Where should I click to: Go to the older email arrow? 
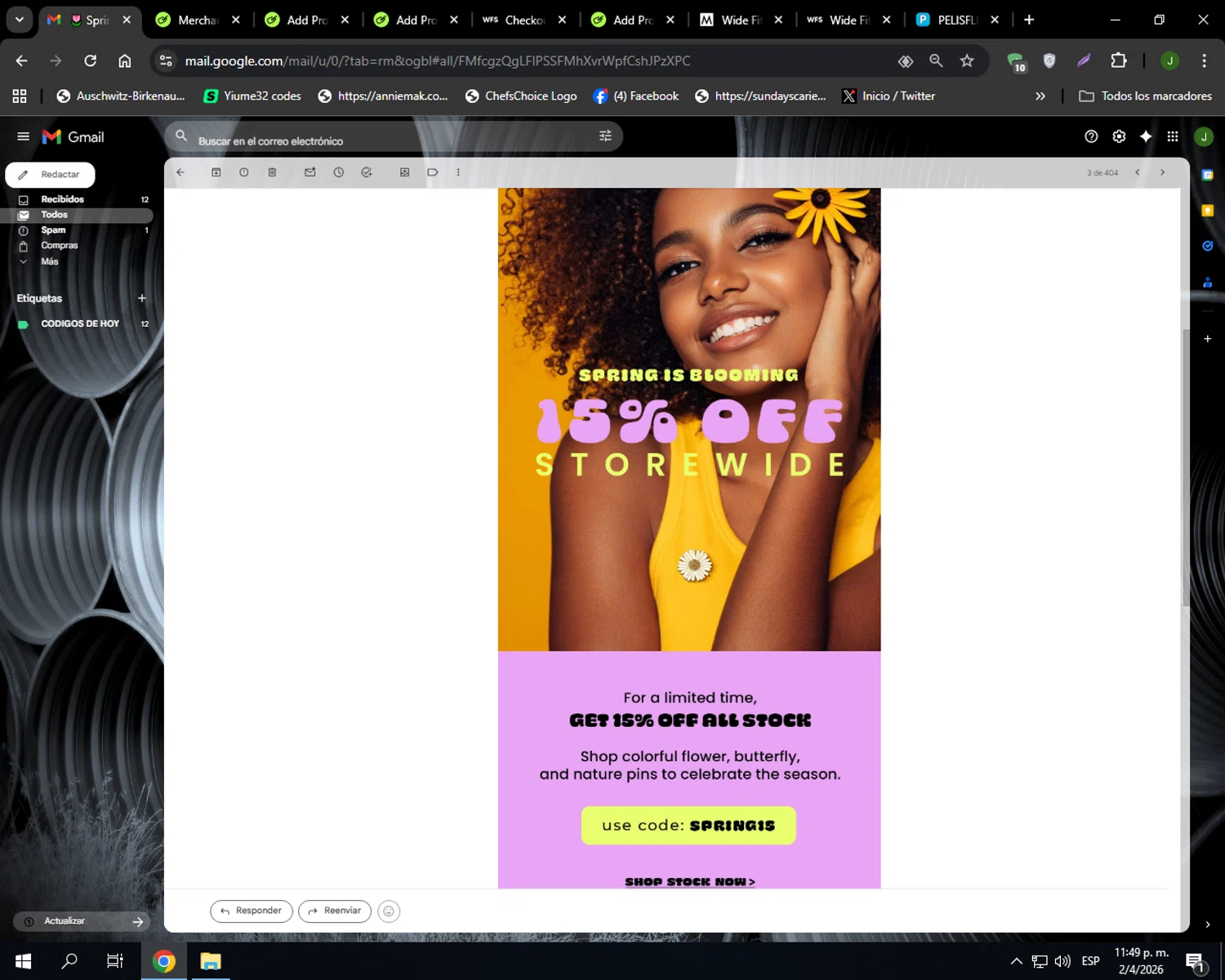(1162, 172)
